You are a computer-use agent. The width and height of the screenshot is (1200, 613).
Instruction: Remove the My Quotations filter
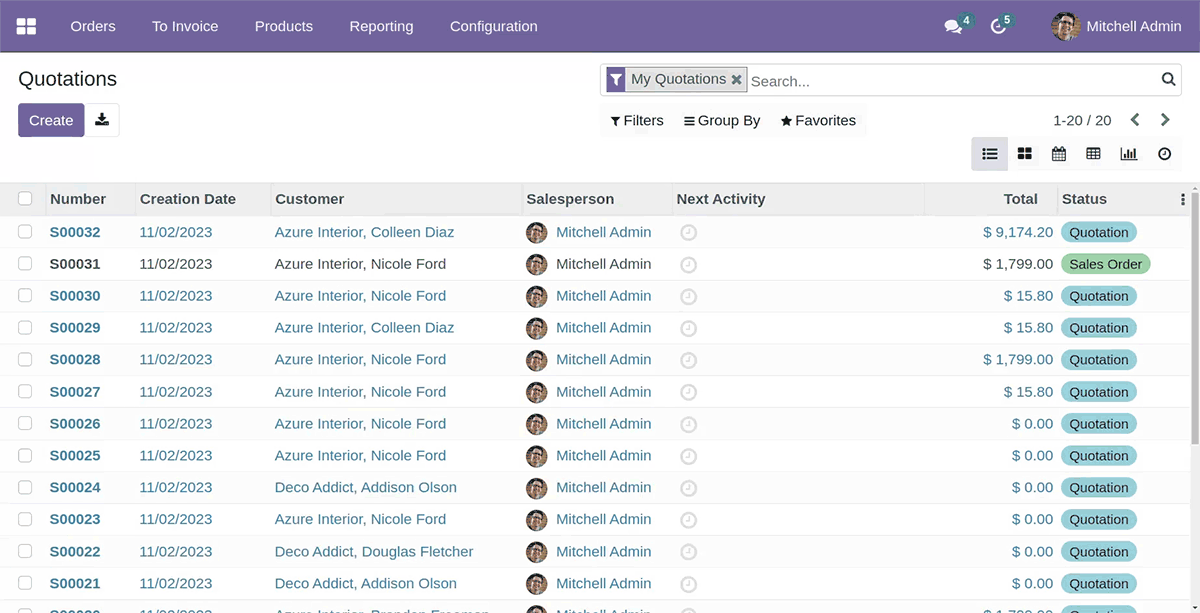coord(737,80)
